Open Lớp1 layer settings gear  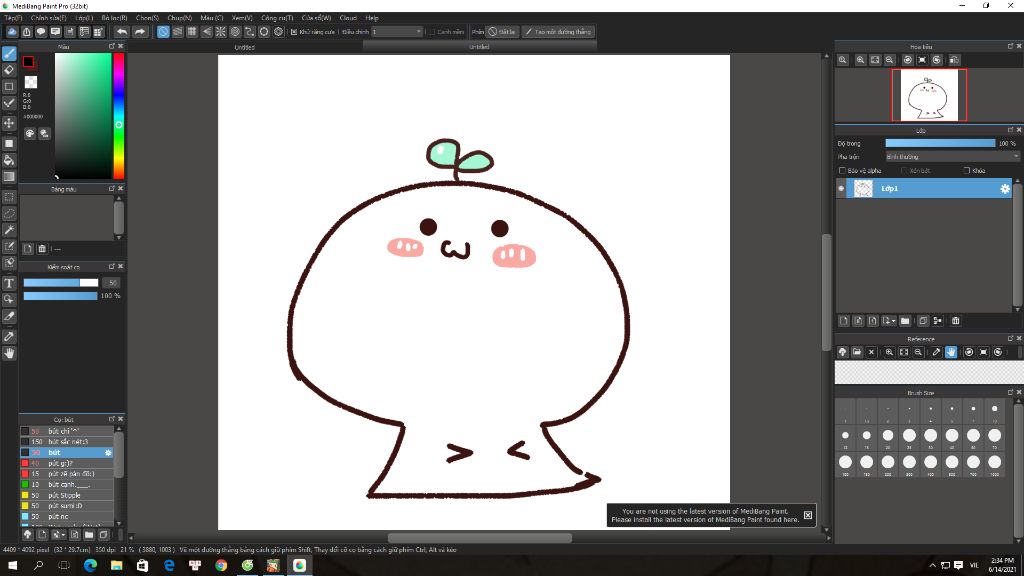coord(1005,189)
